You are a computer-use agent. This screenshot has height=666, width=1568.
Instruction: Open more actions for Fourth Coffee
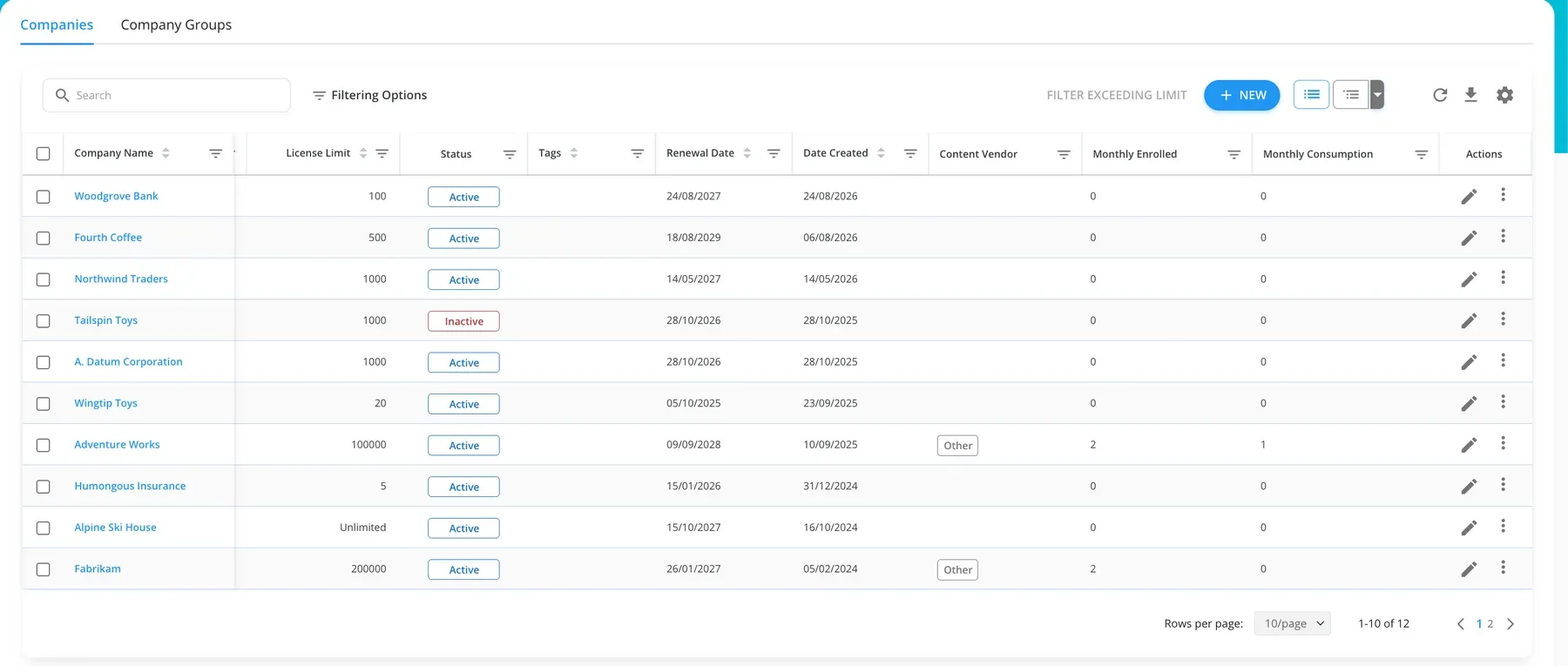pyautogui.click(x=1503, y=237)
